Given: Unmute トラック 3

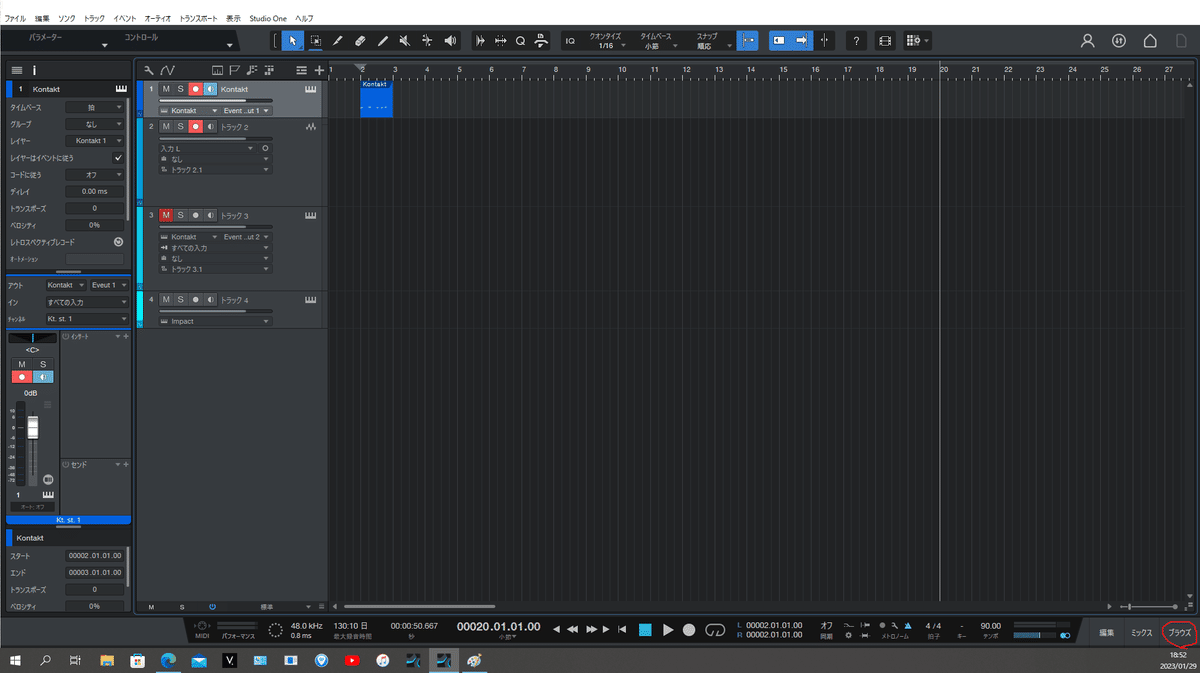Looking at the screenshot, I should pos(166,215).
